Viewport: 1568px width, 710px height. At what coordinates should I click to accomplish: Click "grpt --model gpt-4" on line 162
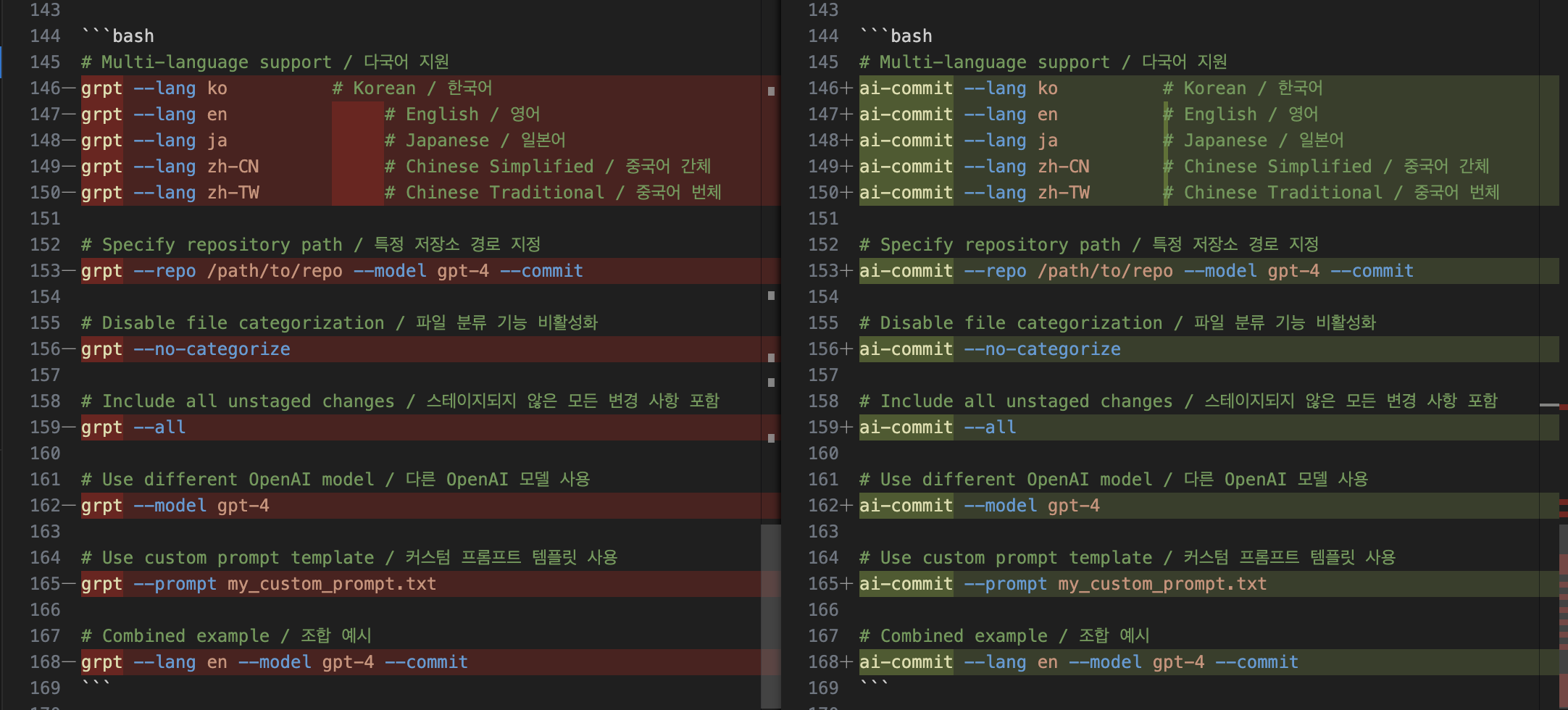pyautogui.click(x=175, y=506)
